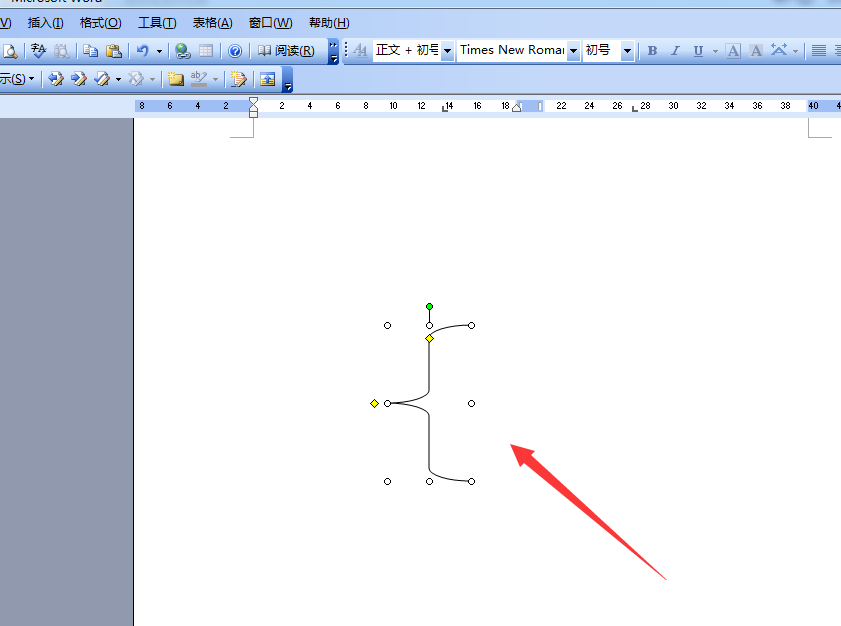Image resolution: width=841 pixels, height=626 pixels.
Task: Open the Styles and Formatting pane icon
Action: pos(360,51)
